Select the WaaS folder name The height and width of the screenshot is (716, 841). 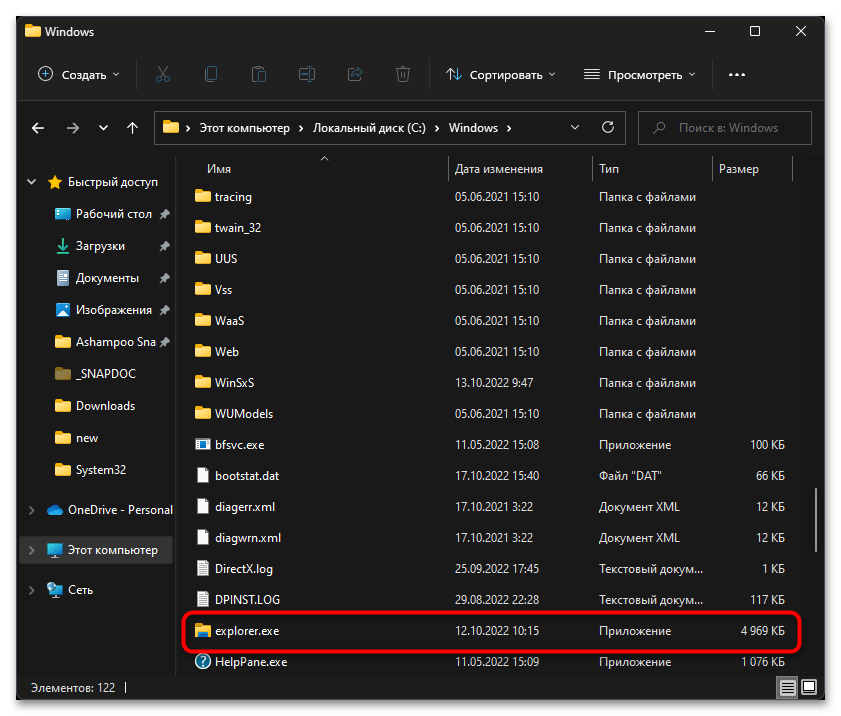(x=230, y=321)
